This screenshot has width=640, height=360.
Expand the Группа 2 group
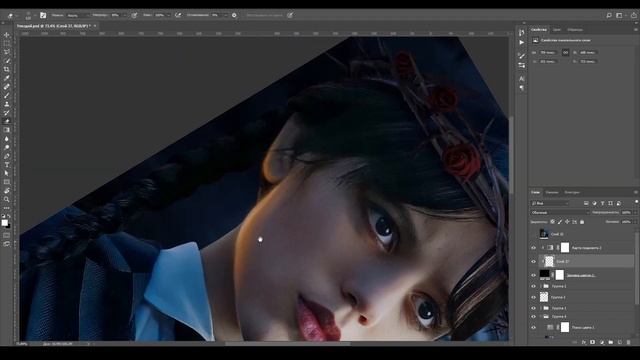(x=541, y=287)
